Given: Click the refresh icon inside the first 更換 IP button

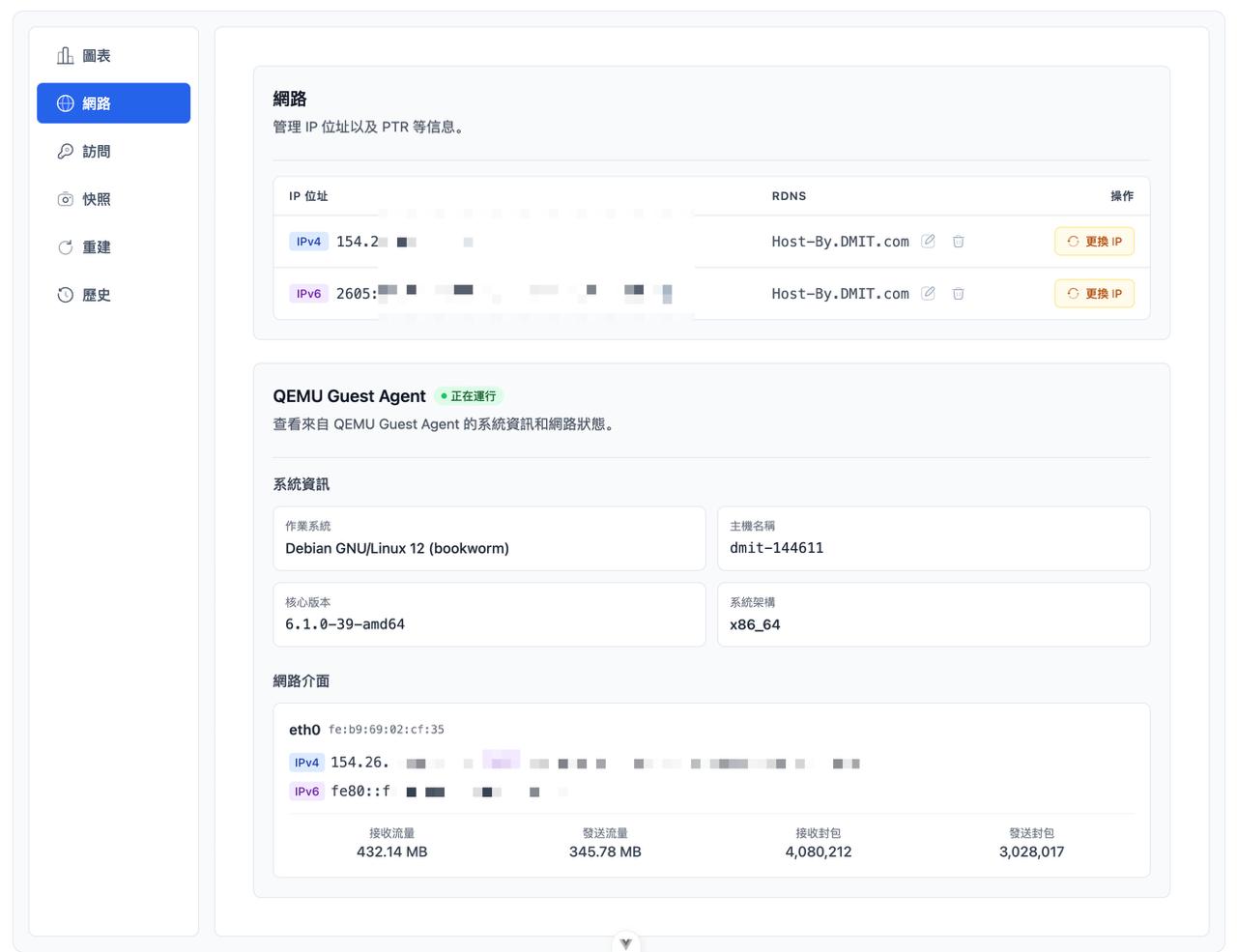Looking at the screenshot, I should 1071,242.
